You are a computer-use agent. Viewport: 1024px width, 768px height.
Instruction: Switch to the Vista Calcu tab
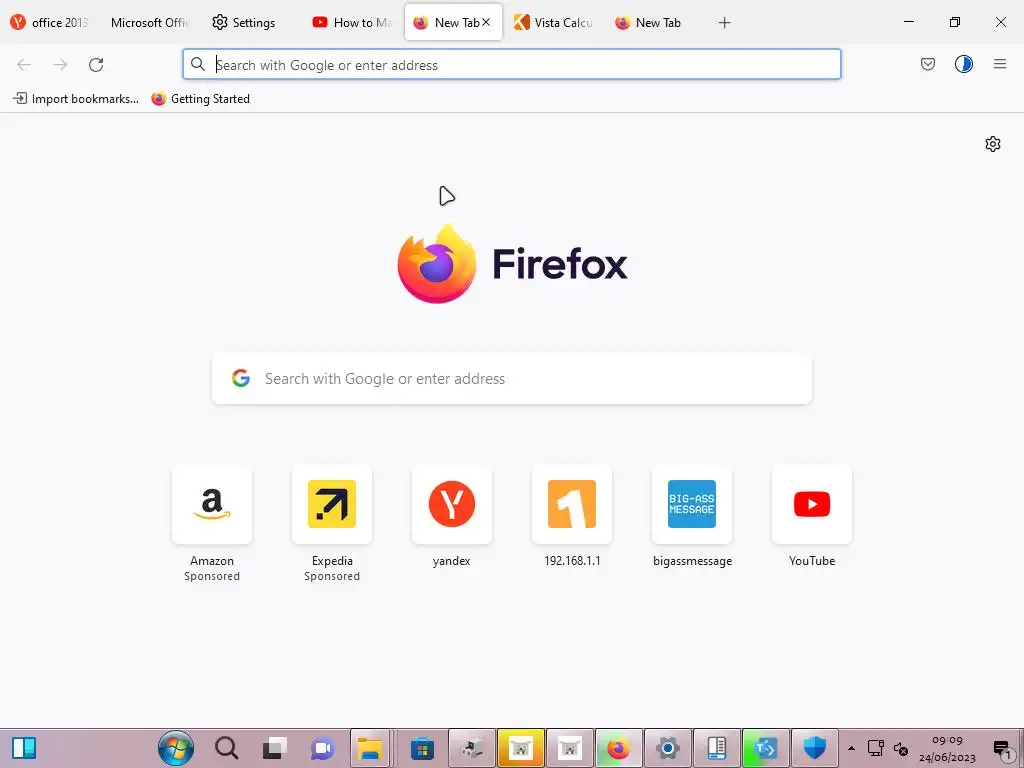click(554, 23)
